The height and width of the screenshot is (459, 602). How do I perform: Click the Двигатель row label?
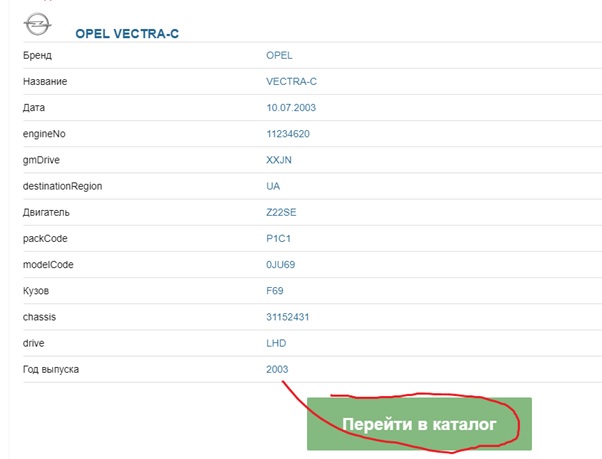46,212
